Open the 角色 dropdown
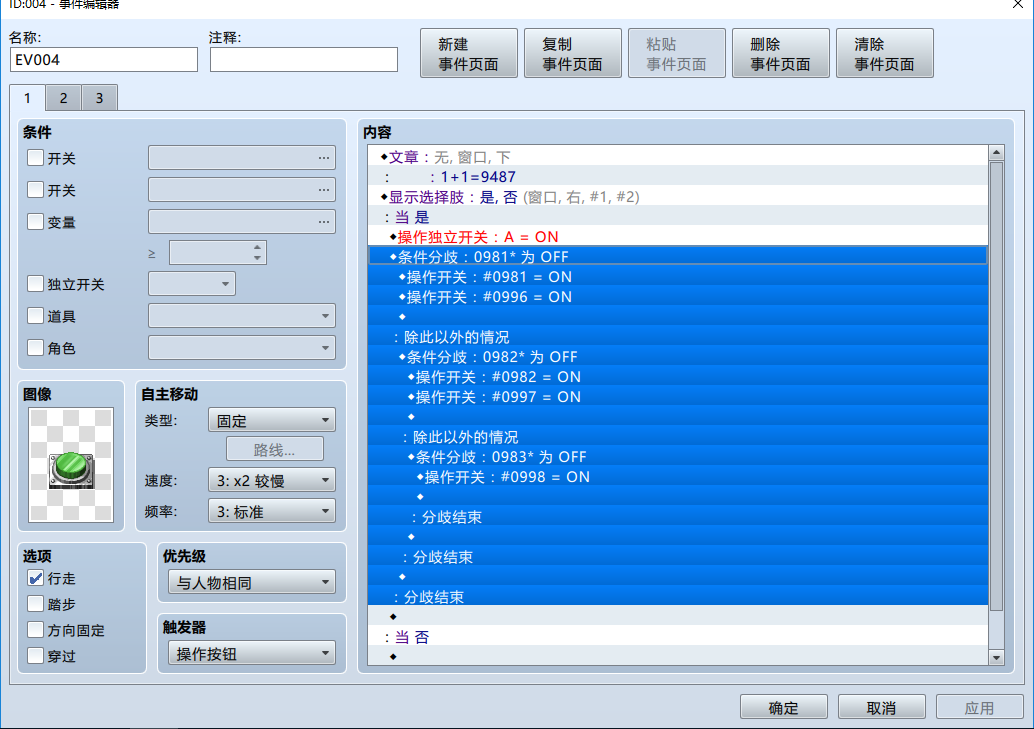This screenshot has width=1034, height=729. [x=242, y=347]
